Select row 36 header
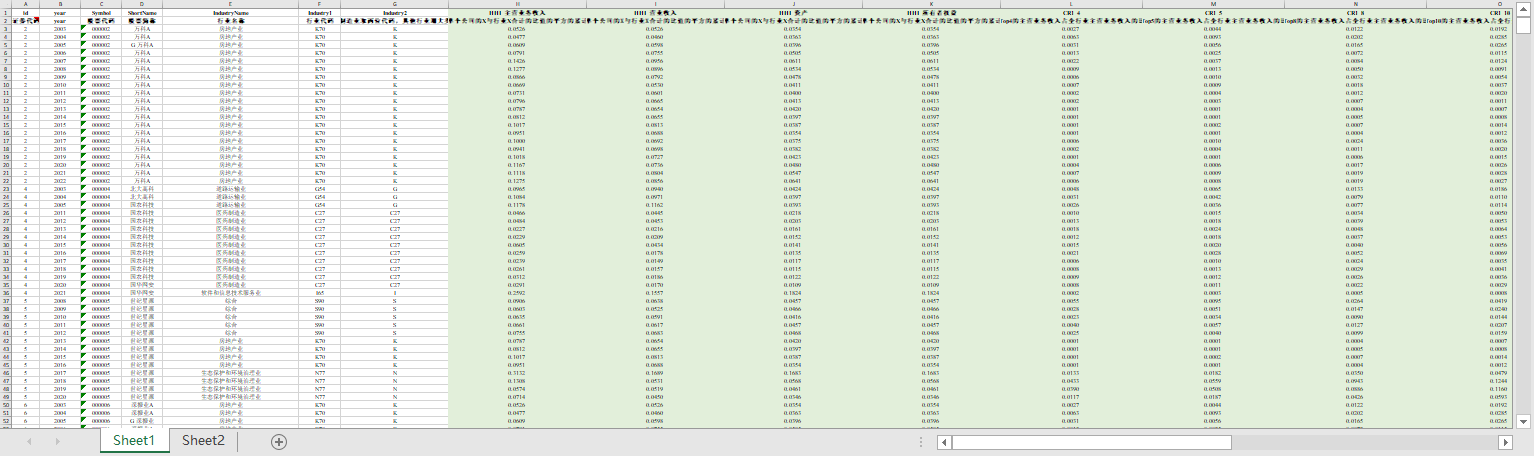Screen dimensions: 1534x456 [8, 292]
